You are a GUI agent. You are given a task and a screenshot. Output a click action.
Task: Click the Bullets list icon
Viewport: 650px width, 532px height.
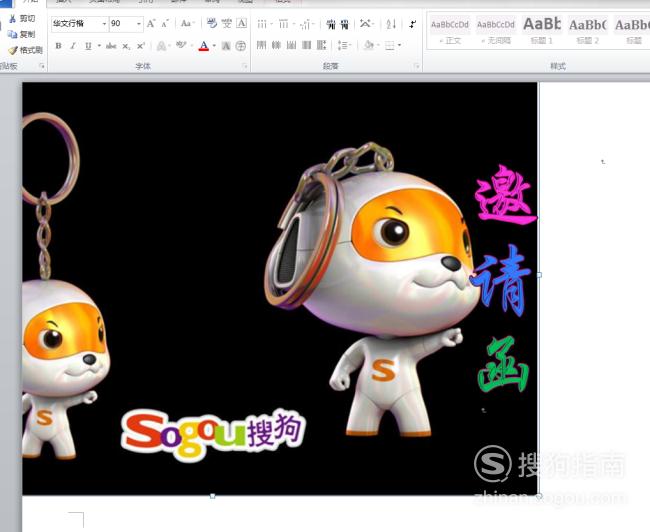coord(264,24)
